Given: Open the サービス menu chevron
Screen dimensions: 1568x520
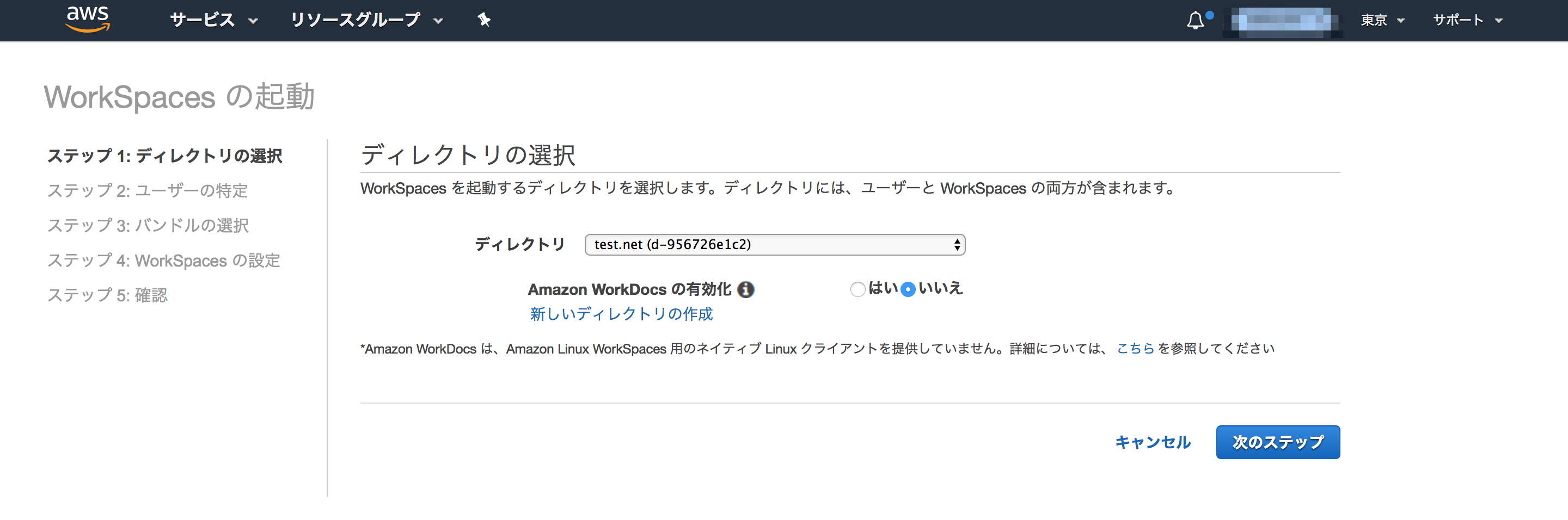Looking at the screenshot, I should pos(254,21).
